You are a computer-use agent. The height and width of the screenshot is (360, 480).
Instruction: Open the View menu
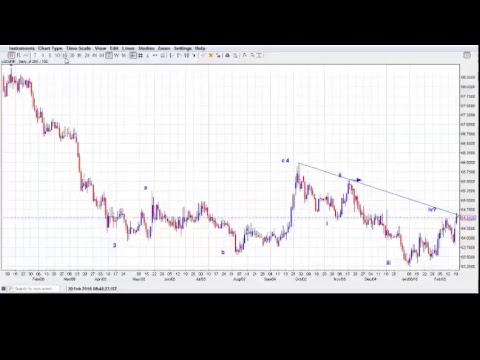[x=100, y=48]
